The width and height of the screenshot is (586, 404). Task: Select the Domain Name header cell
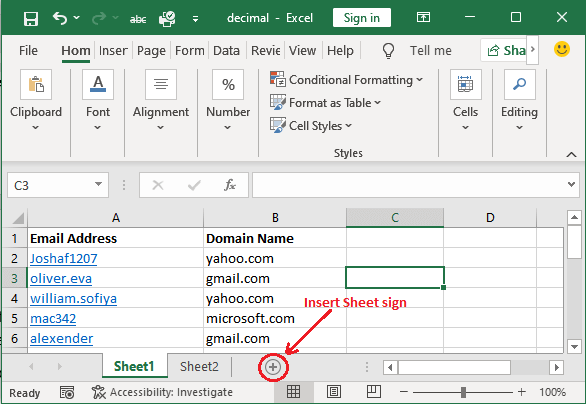(275, 238)
